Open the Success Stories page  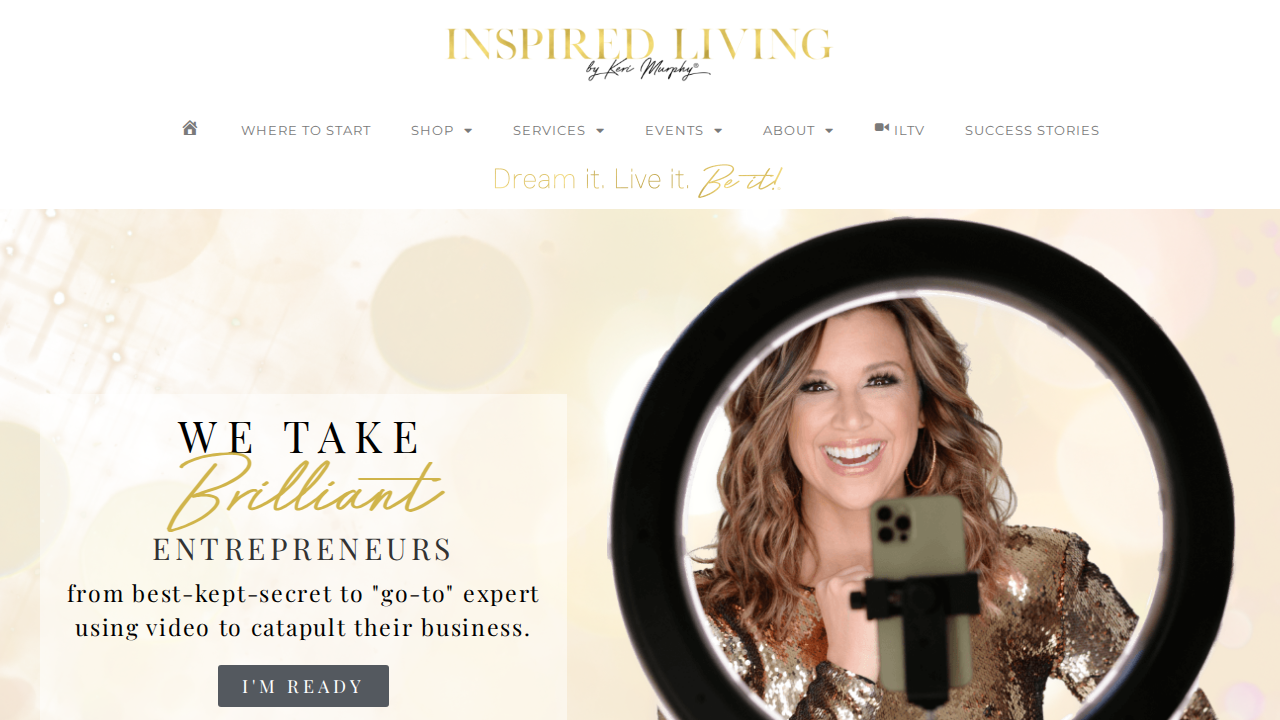pyautogui.click(x=1032, y=131)
